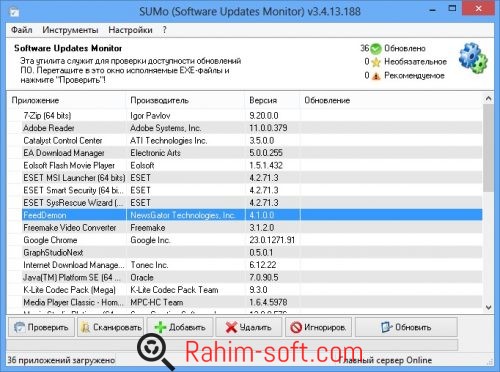Click the scrollbar up arrow
Screen dimensions: 500x372
point(488,99)
